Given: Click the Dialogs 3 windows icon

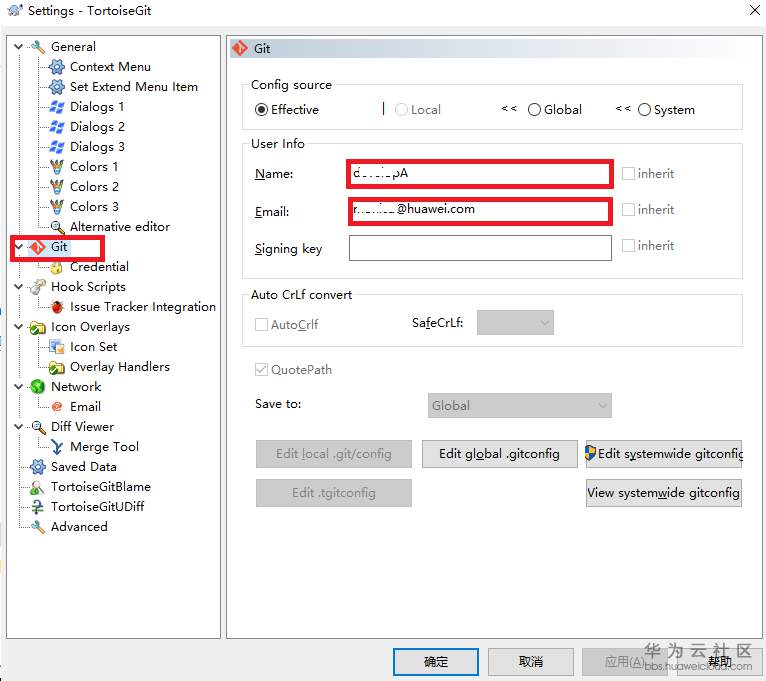Looking at the screenshot, I should pos(57,147).
